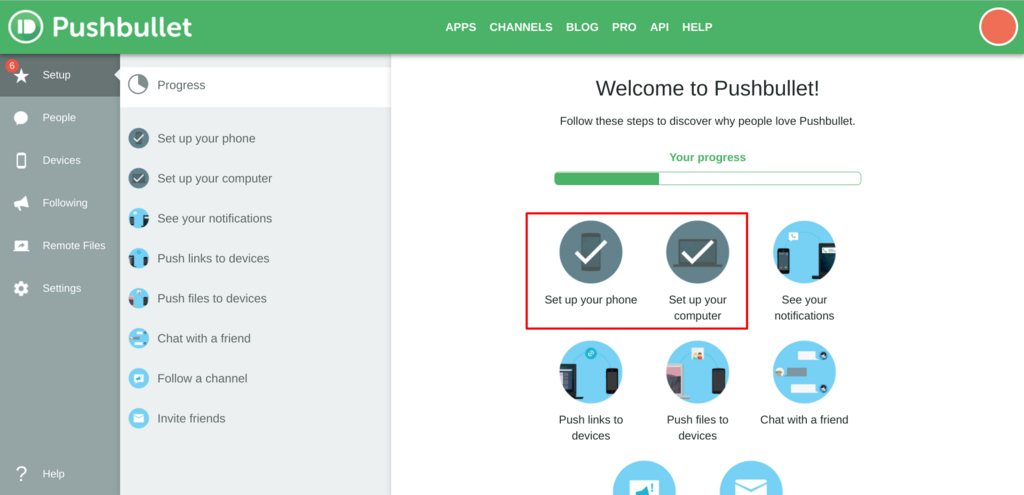Click the Welcome to Pushbullet! heading

point(707,88)
